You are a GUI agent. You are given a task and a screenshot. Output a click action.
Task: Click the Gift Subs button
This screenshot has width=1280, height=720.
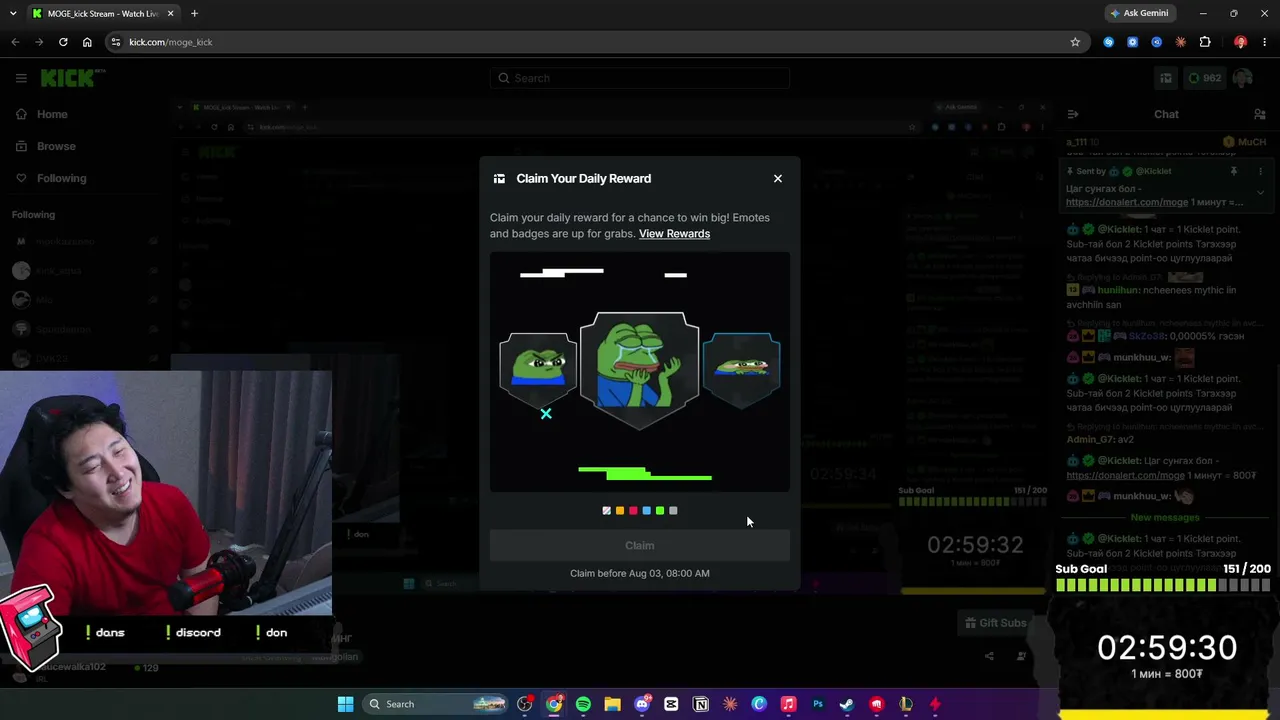[995, 623]
